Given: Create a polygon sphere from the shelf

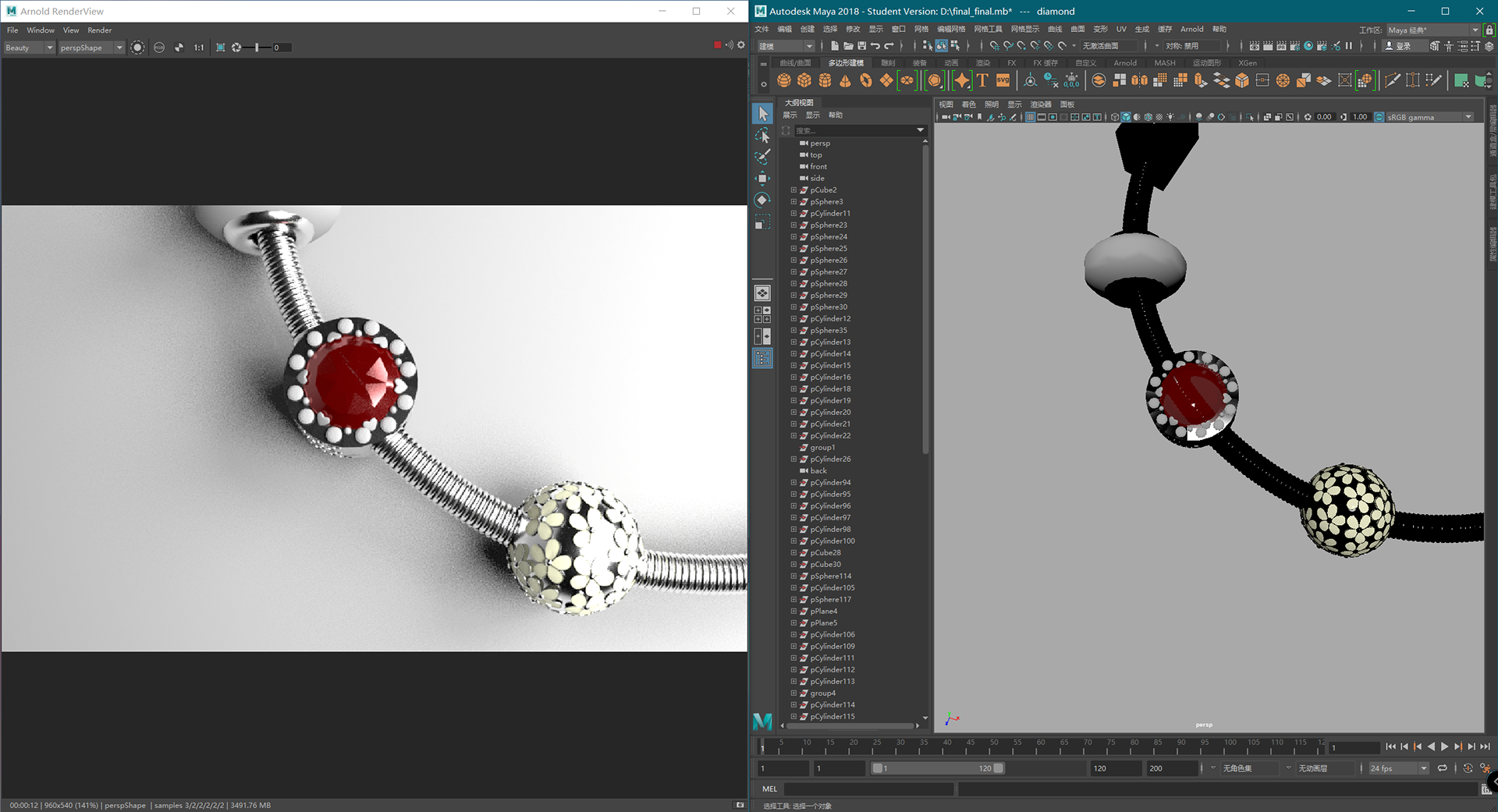Looking at the screenshot, I should (784, 80).
